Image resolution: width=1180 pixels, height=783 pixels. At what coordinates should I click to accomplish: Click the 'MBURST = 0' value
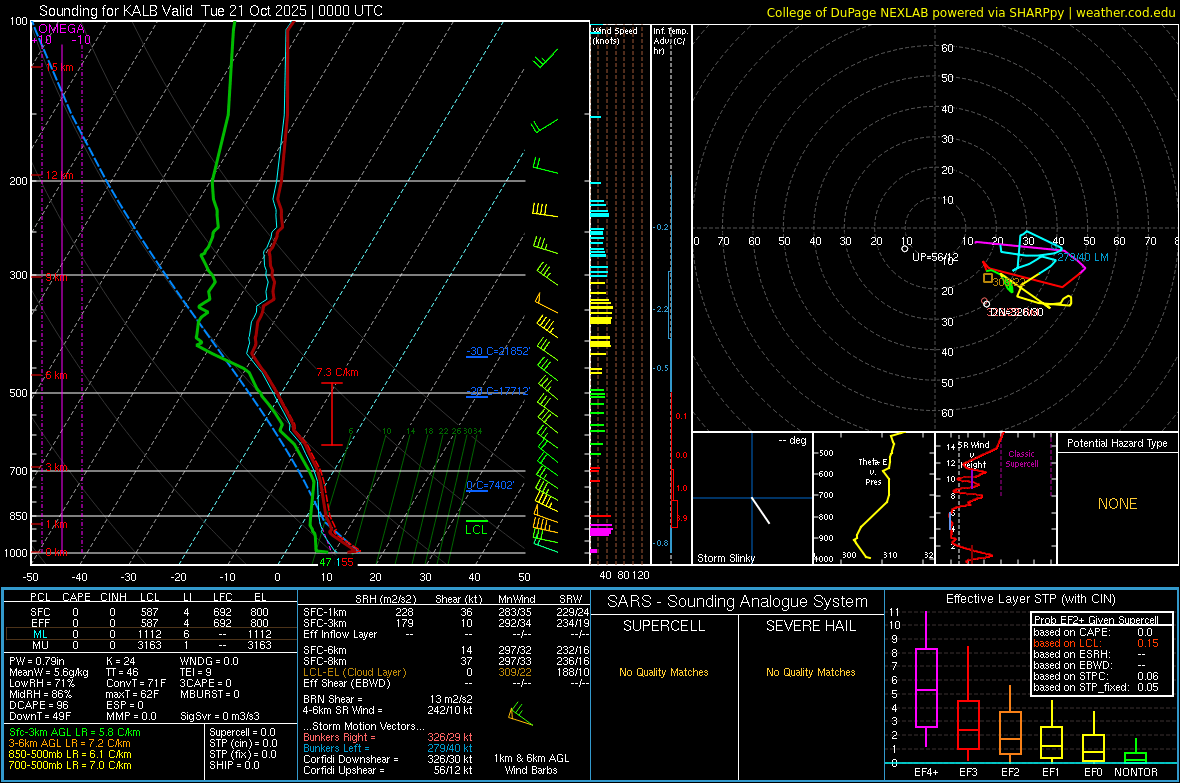[x=209, y=694]
